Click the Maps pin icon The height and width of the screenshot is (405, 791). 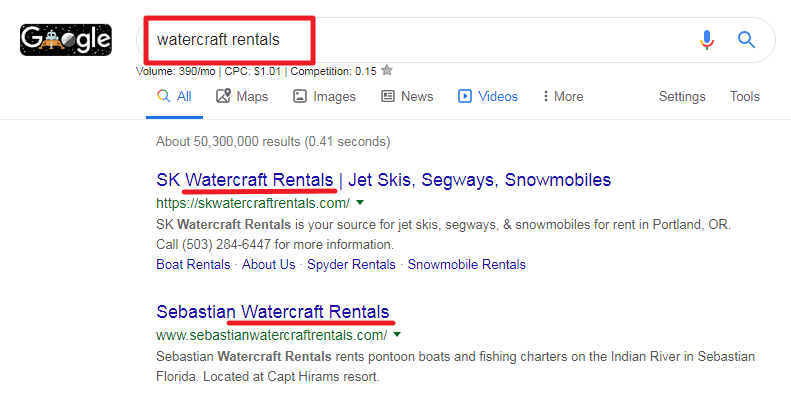(x=223, y=96)
